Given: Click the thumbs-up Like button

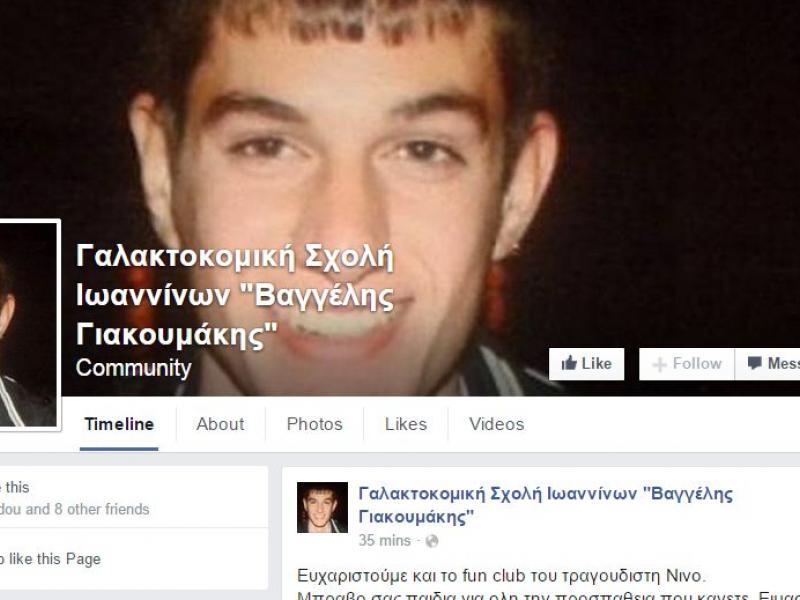Looking at the screenshot, I should tap(586, 364).
